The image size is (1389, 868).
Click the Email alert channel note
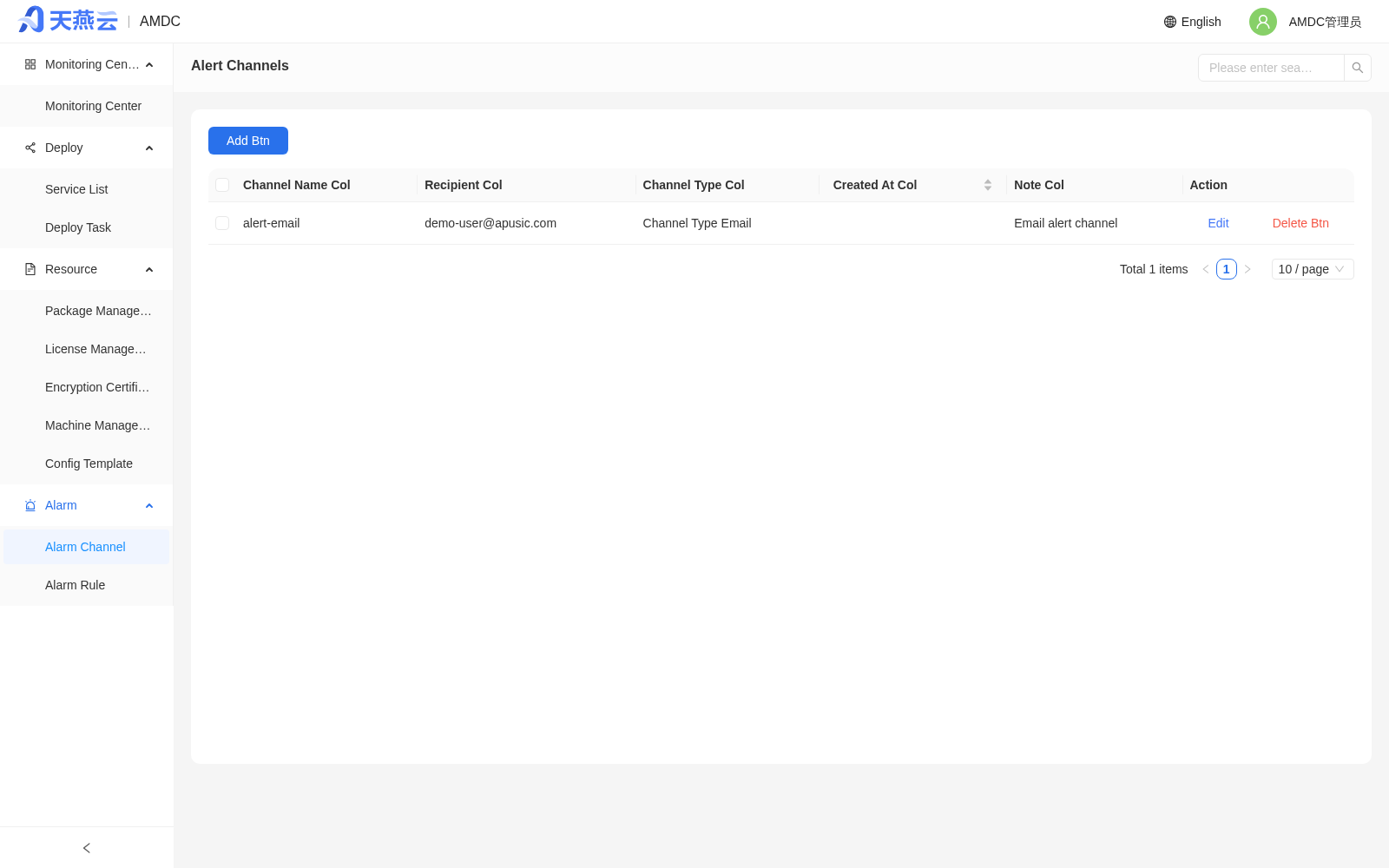tap(1066, 223)
